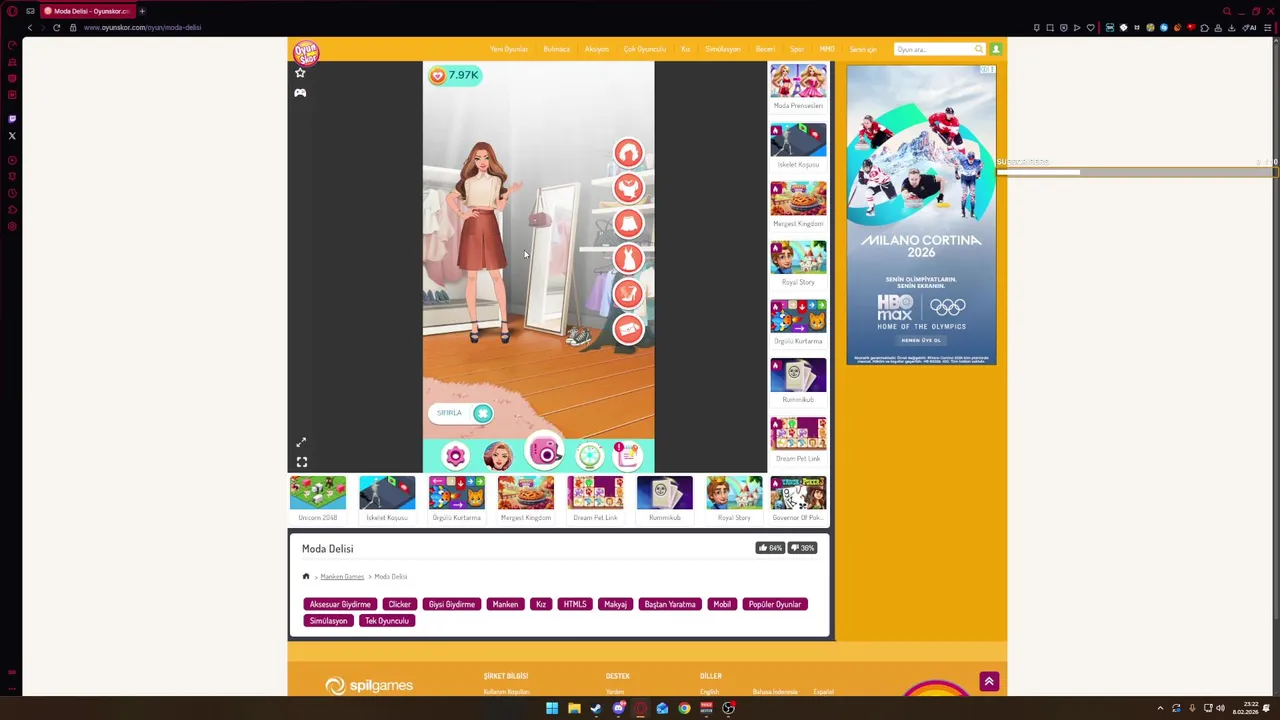
Task: Open a new browser tab with plus
Action: coord(142,11)
